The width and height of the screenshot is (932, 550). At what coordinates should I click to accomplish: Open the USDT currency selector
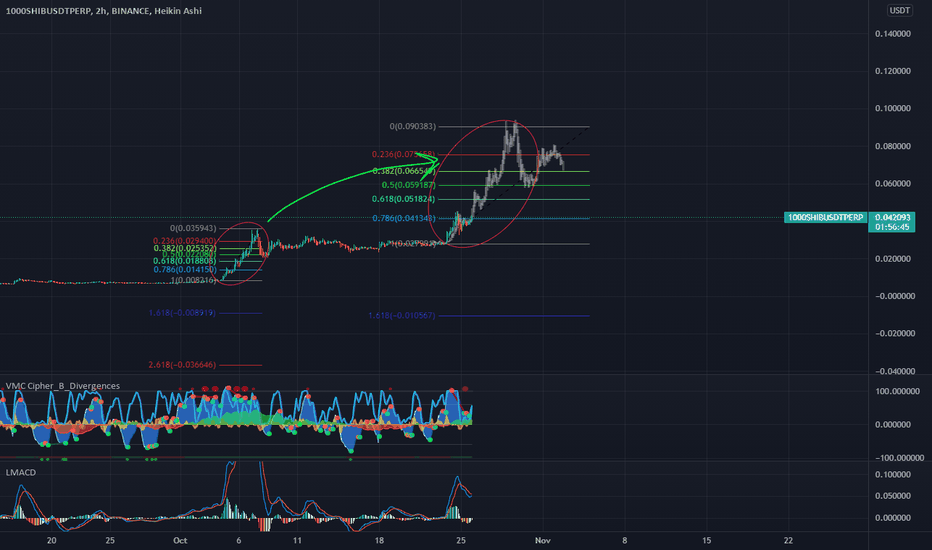click(x=899, y=10)
